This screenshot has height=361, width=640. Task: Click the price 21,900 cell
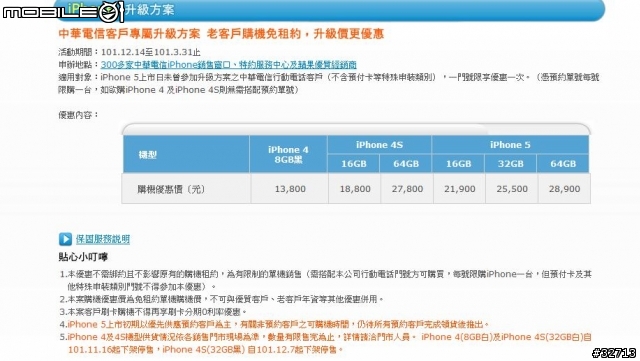[460, 189]
